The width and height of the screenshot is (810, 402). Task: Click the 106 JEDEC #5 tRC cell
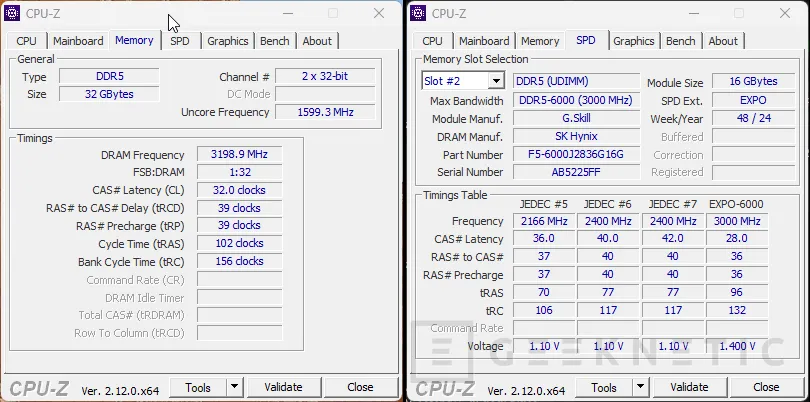[544, 311]
